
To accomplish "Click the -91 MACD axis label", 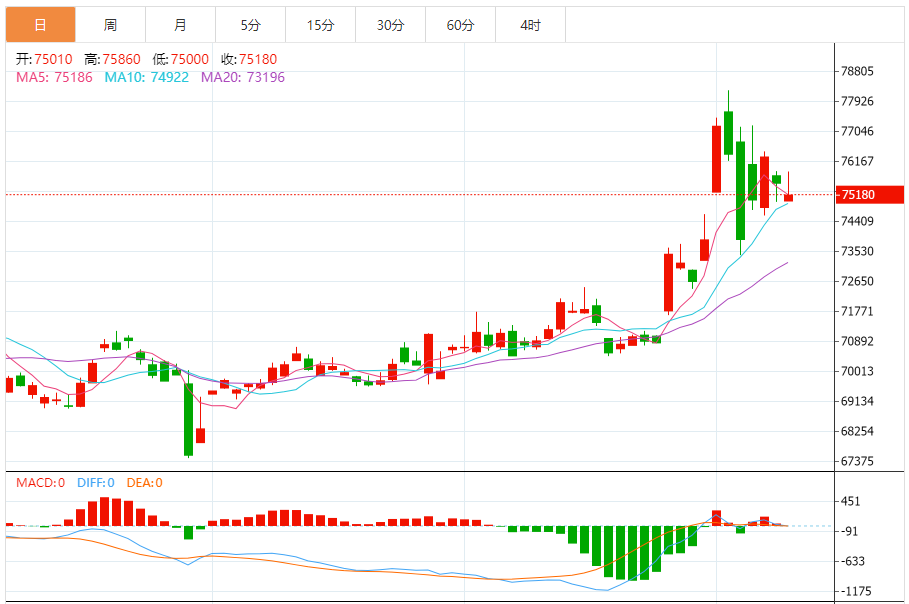I will click(850, 531).
